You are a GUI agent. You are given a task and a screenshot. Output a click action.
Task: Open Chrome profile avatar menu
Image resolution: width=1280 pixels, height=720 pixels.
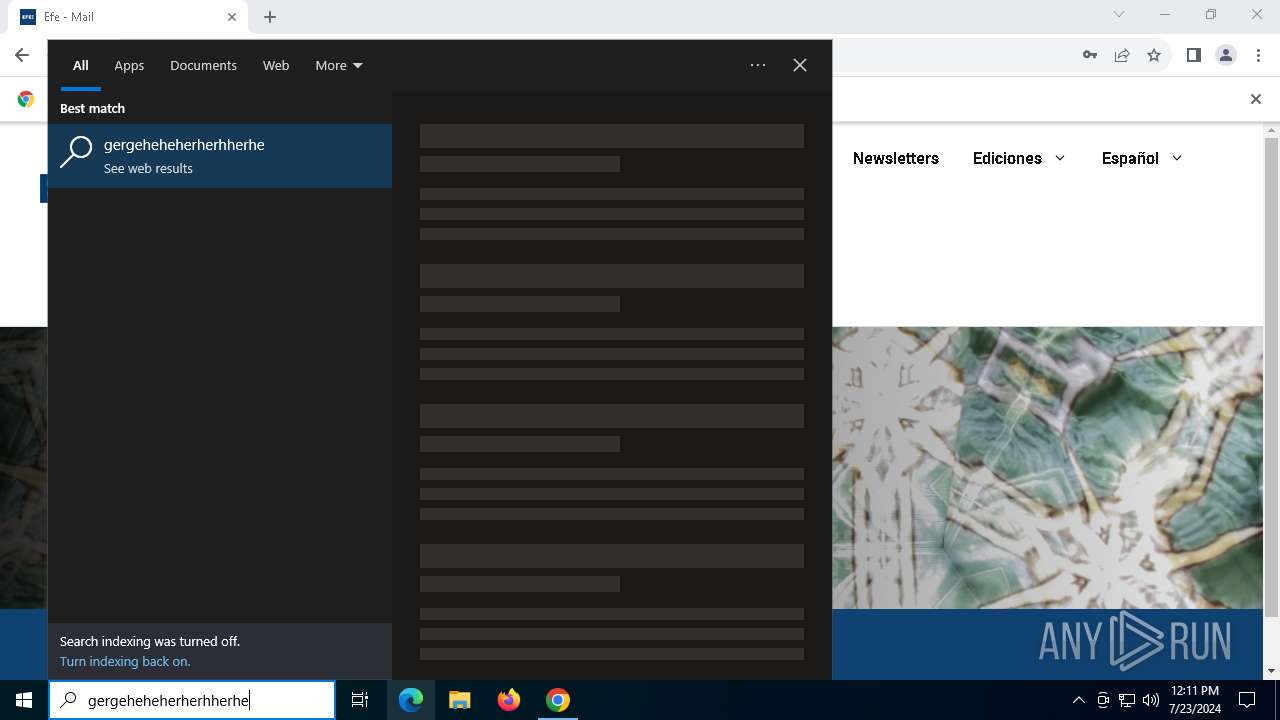coord(1226,55)
